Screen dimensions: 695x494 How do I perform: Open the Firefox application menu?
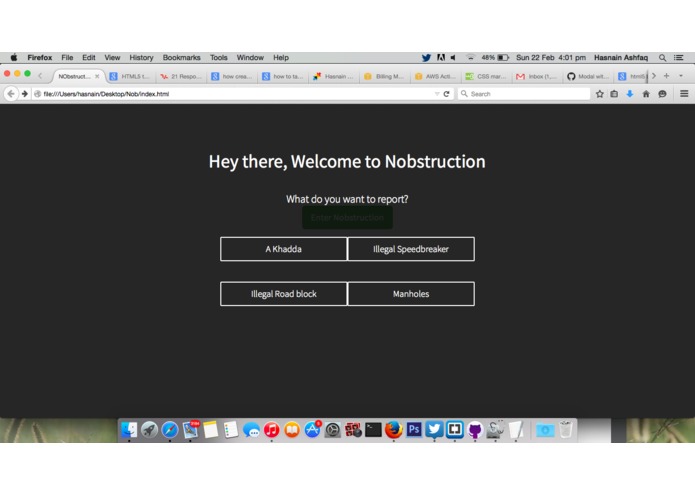40,58
